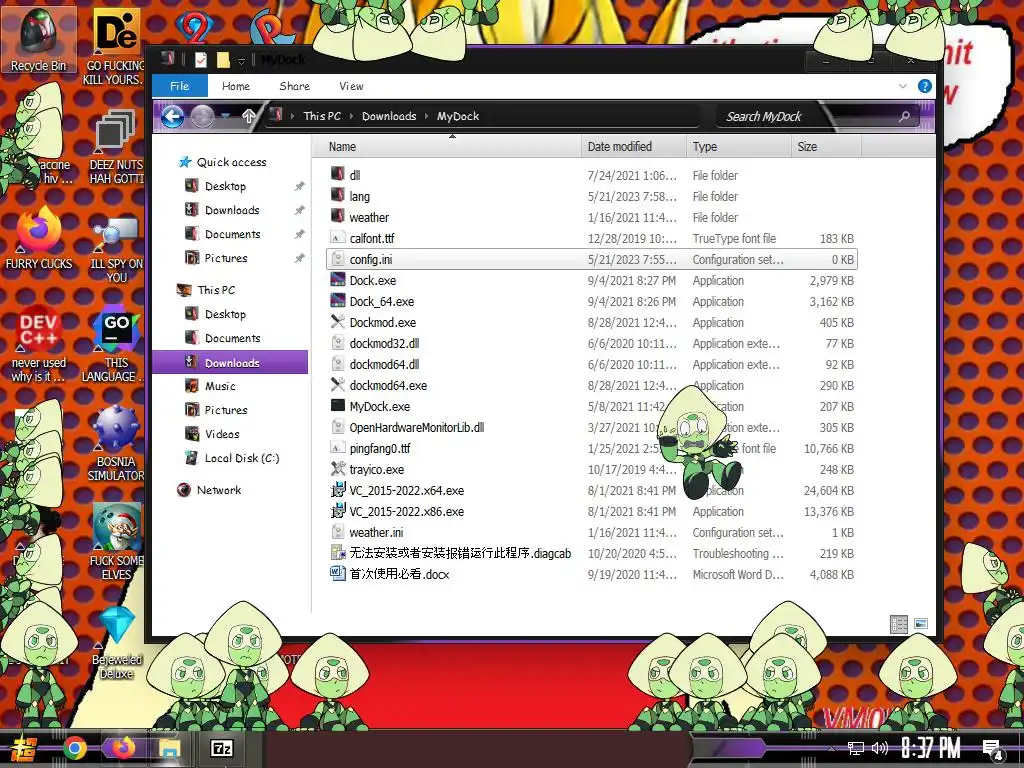The width and height of the screenshot is (1024, 768).
Task: Sort by the Type column header
Action: (x=738, y=147)
